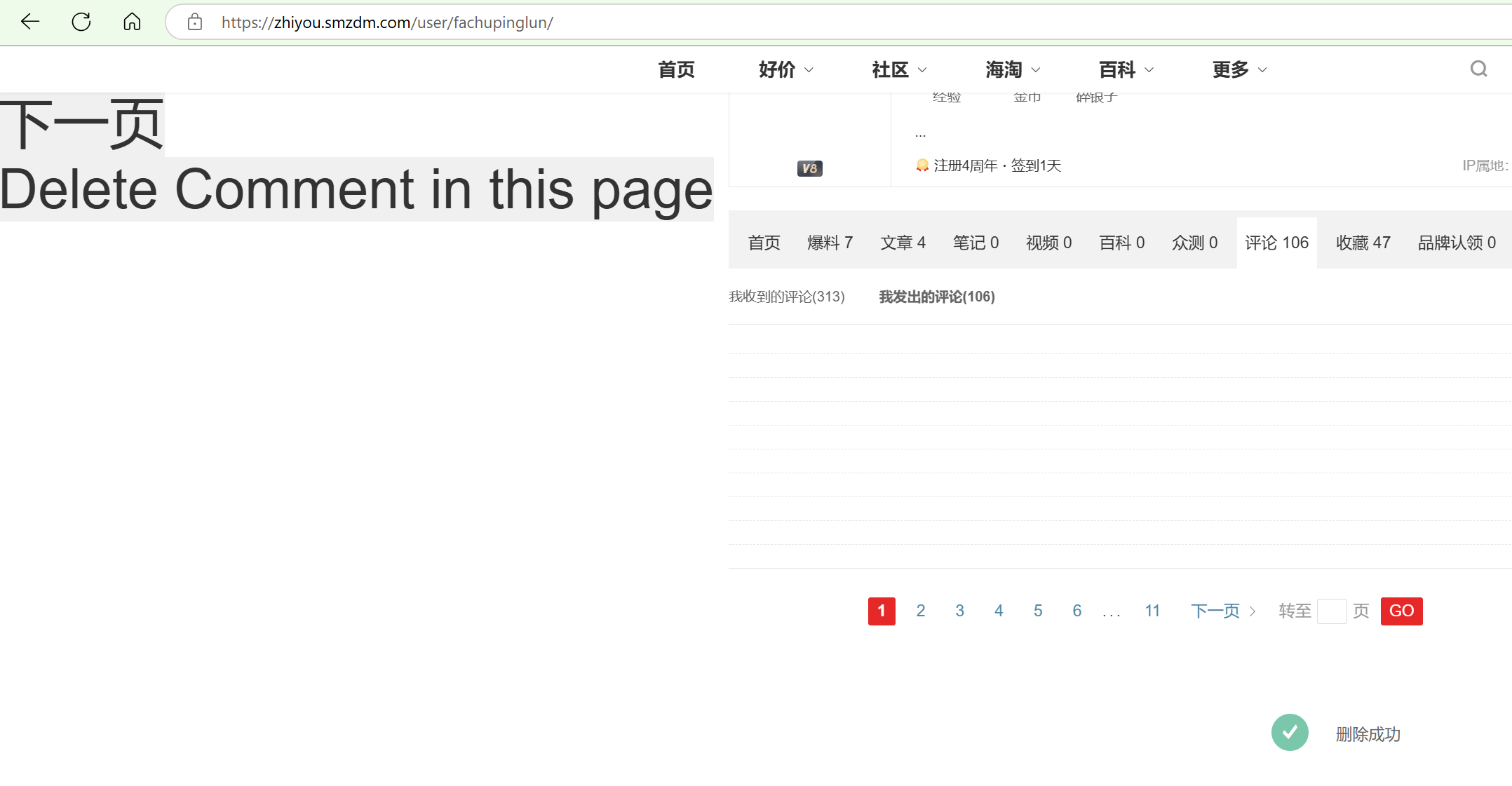Click the V8 level badge
This screenshot has height=786, width=1512.
coord(809,168)
